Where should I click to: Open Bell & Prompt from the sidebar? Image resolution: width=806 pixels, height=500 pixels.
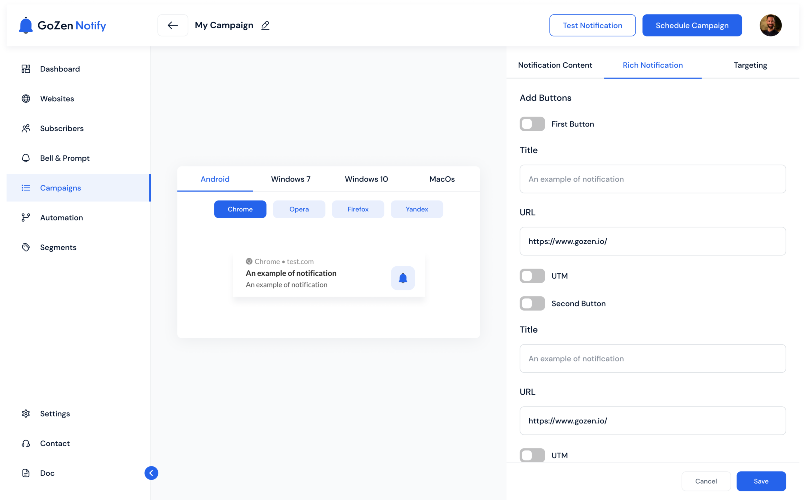point(78,158)
